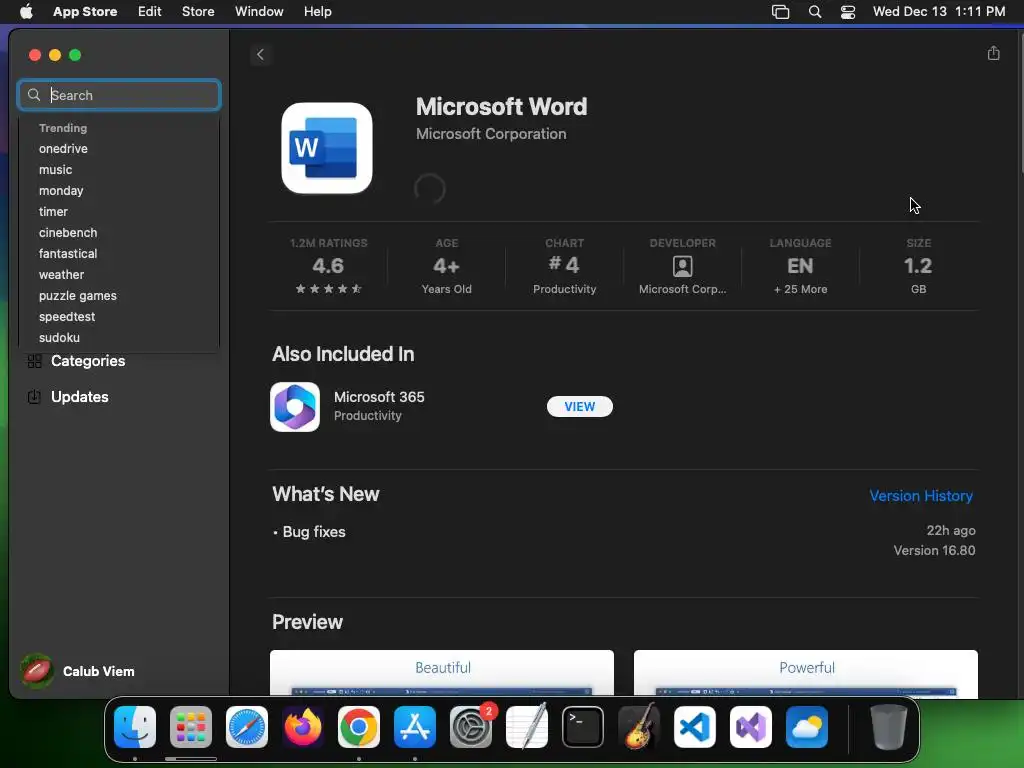Select trending search 'puzzle games'
1024x768 pixels.
(x=78, y=296)
